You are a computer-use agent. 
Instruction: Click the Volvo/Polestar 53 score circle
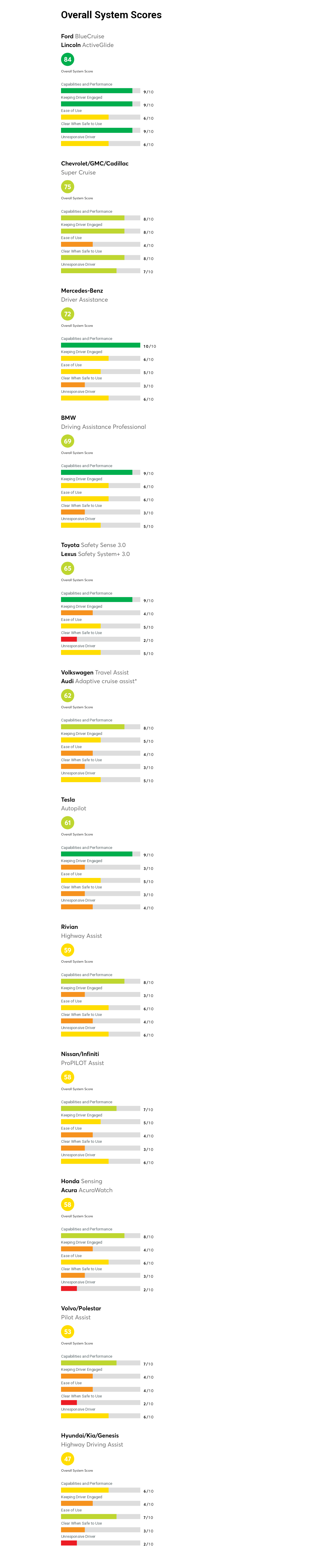tap(68, 1332)
